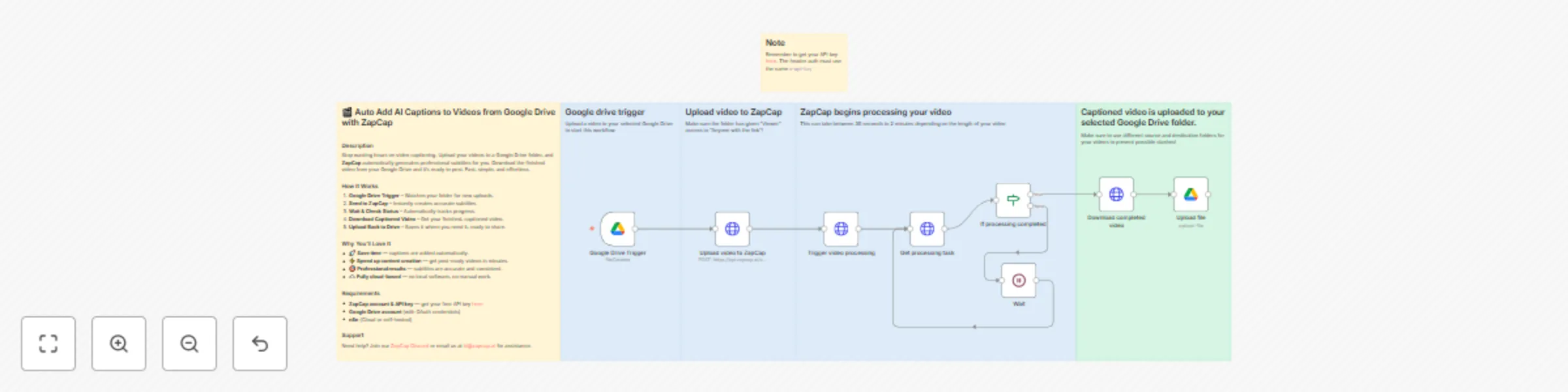1568x392 pixels.
Task: Open the Get processing task node
Action: click(x=927, y=229)
